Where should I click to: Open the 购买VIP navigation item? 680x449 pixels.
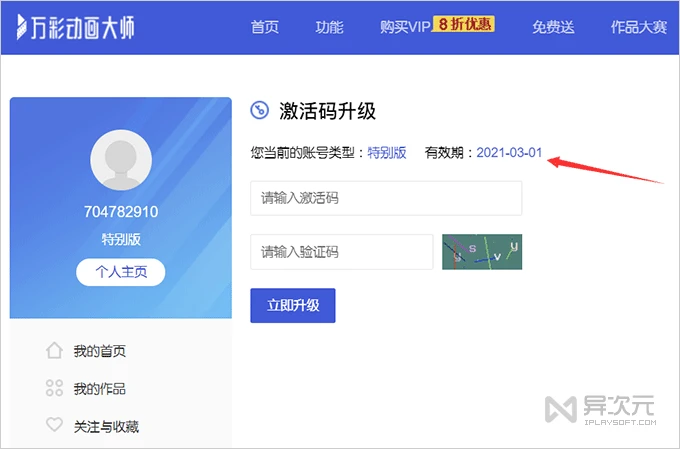[x=405, y=27]
